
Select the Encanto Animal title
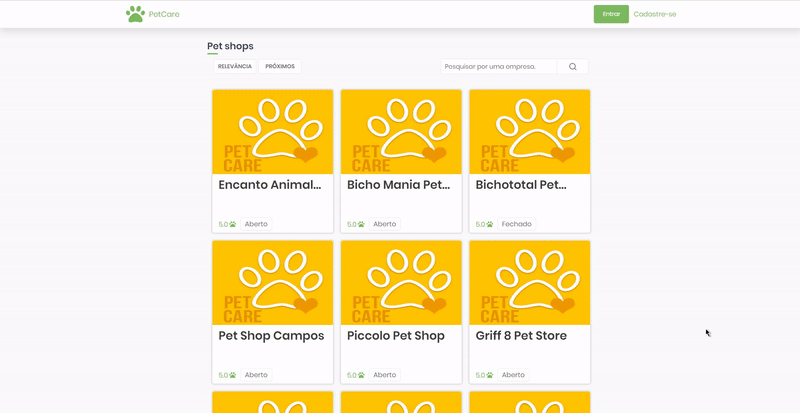270,185
